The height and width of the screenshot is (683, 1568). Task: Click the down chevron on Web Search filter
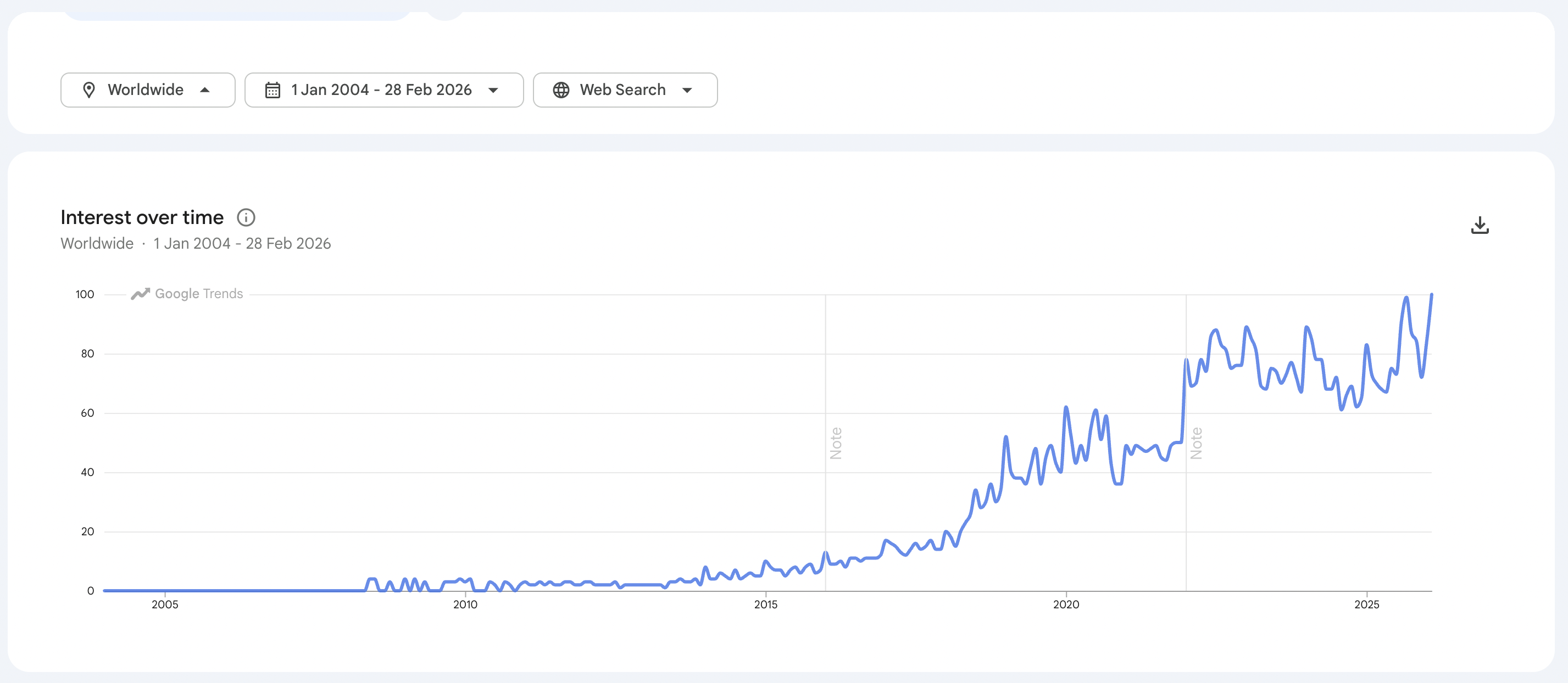687,90
